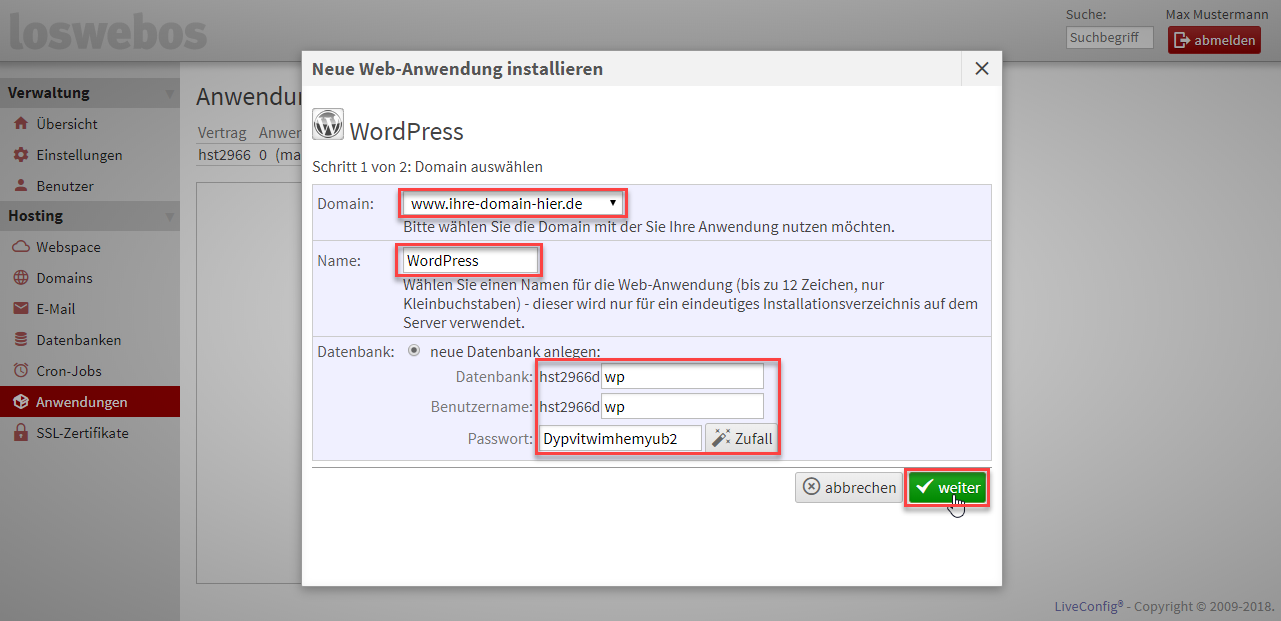Click the Übersicht home icon
The image size is (1281, 621).
pos(20,124)
